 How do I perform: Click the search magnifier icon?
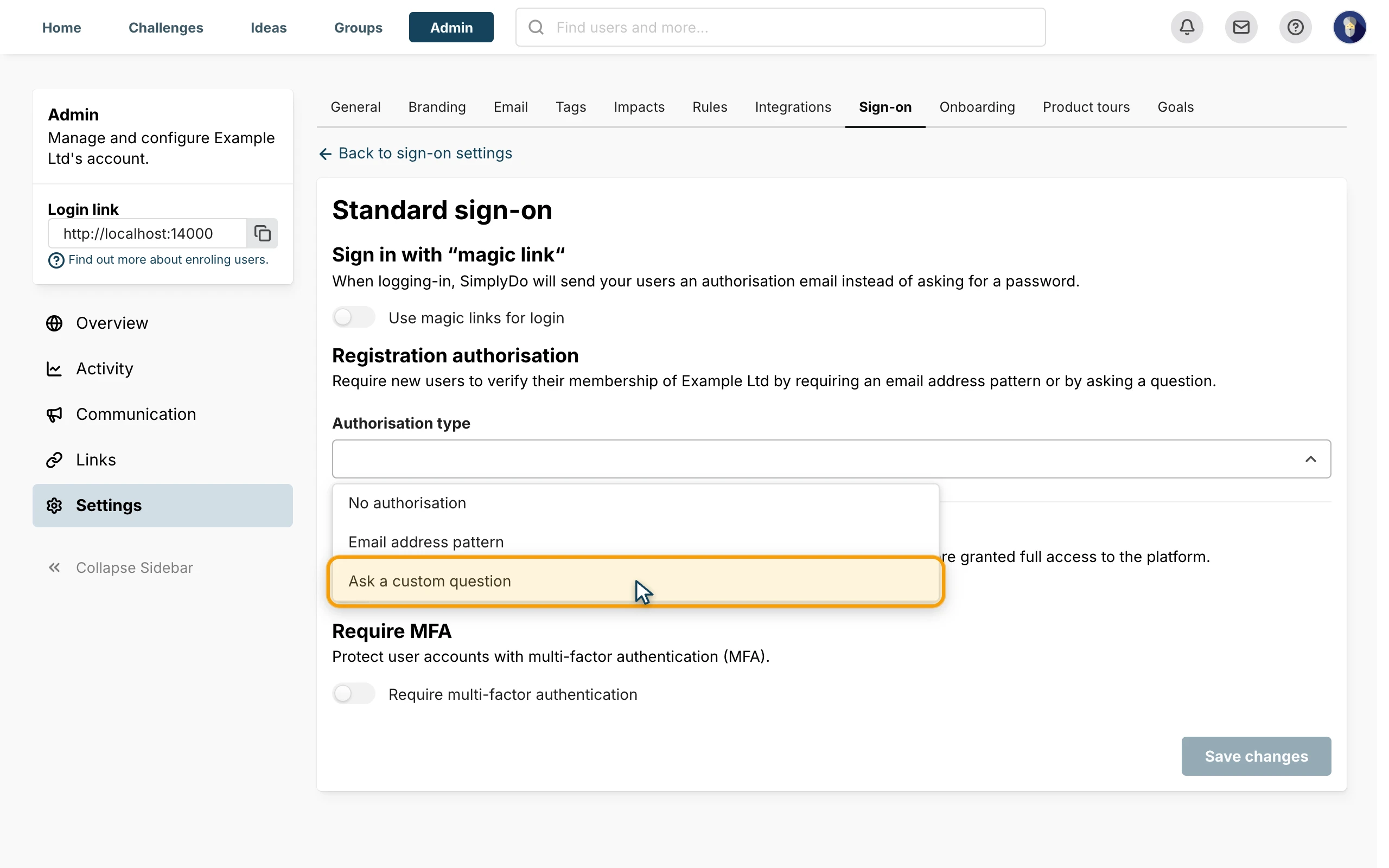click(x=536, y=27)
